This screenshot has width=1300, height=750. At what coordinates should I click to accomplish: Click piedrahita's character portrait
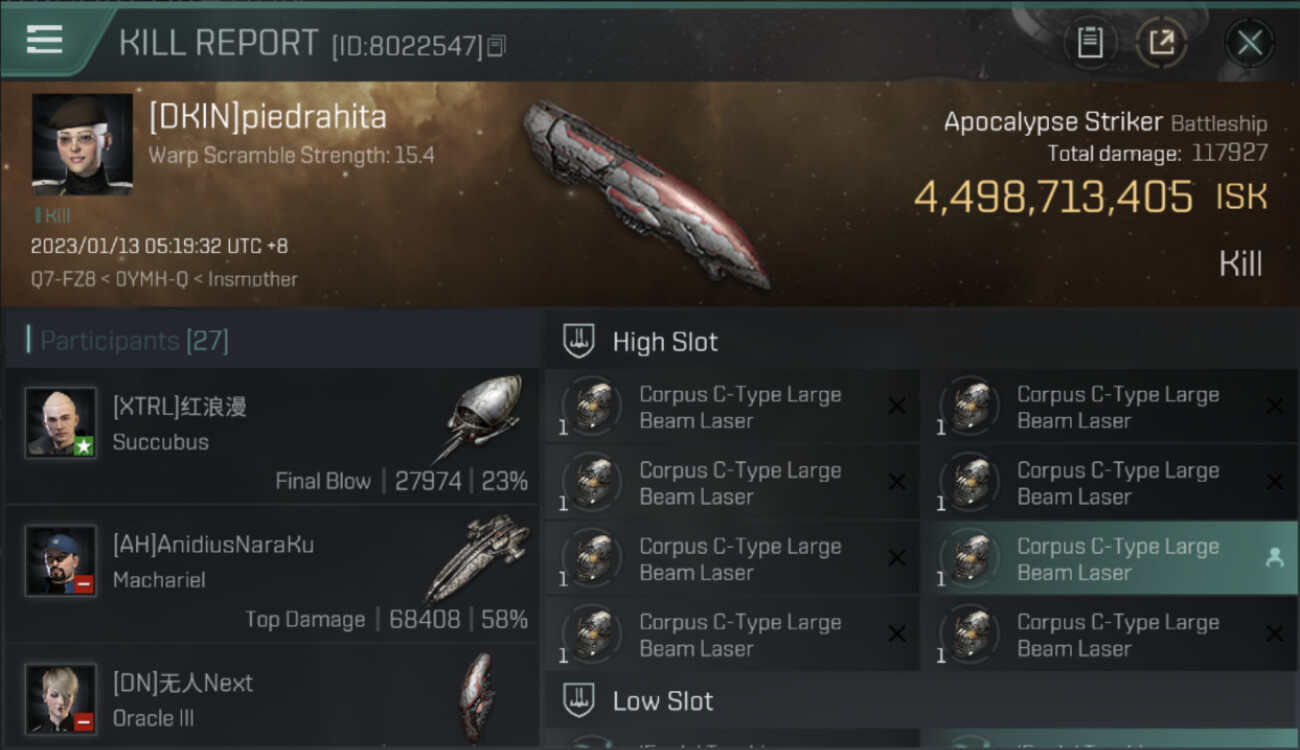[82, 144]
